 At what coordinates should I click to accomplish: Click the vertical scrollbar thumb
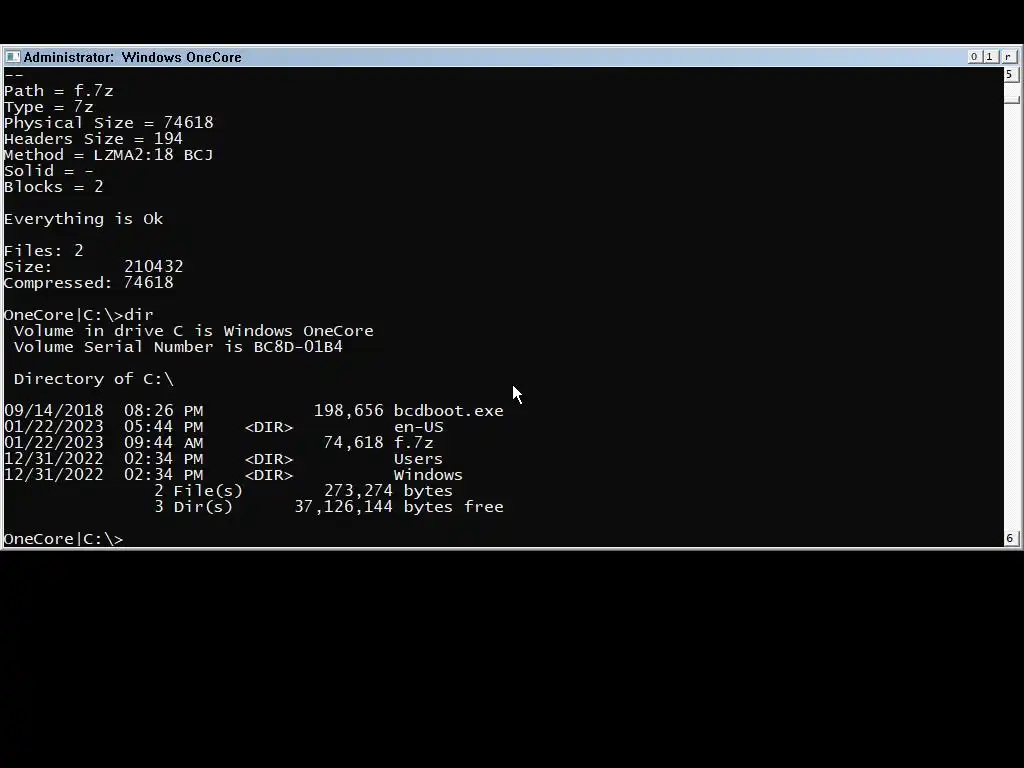(1012, 99)
